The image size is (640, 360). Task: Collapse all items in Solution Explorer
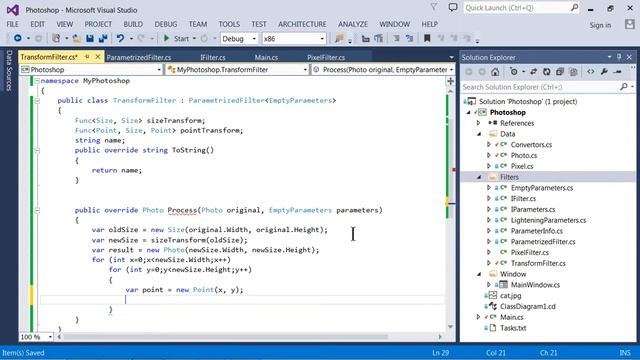[x=560, y=72]
